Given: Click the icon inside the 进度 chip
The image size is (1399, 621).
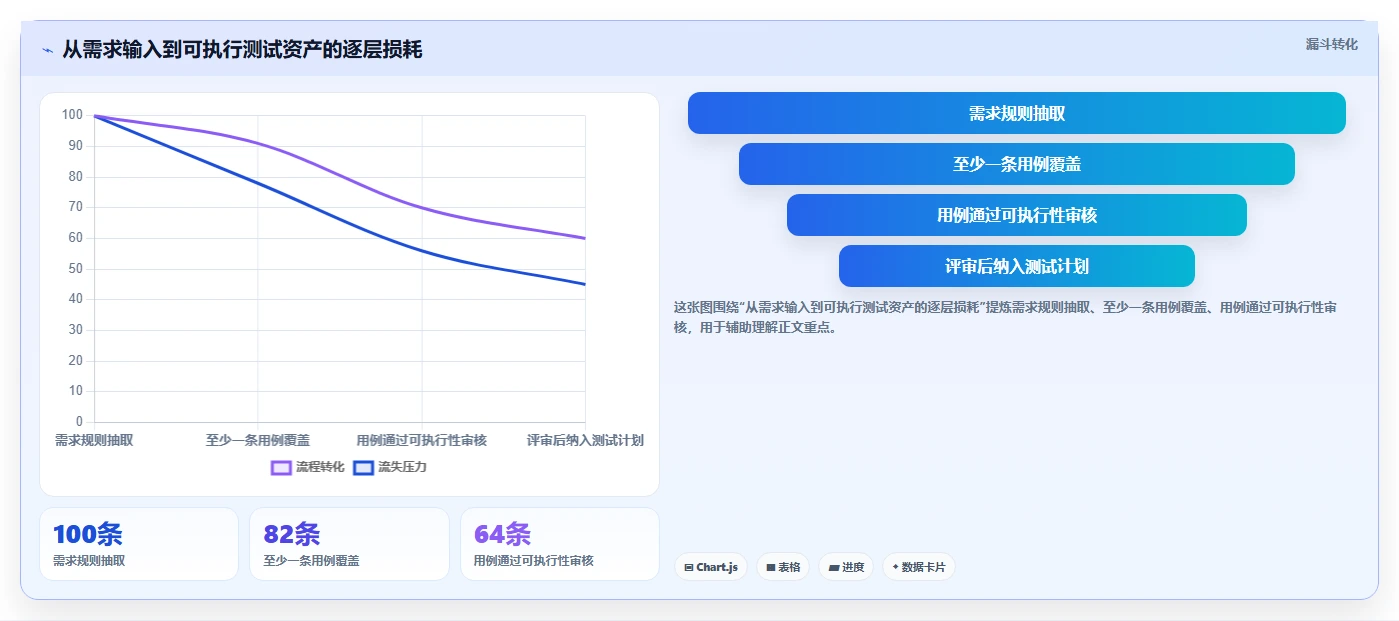Looking at the screenshot, I should pyautogui.click(x=833, y=567).
